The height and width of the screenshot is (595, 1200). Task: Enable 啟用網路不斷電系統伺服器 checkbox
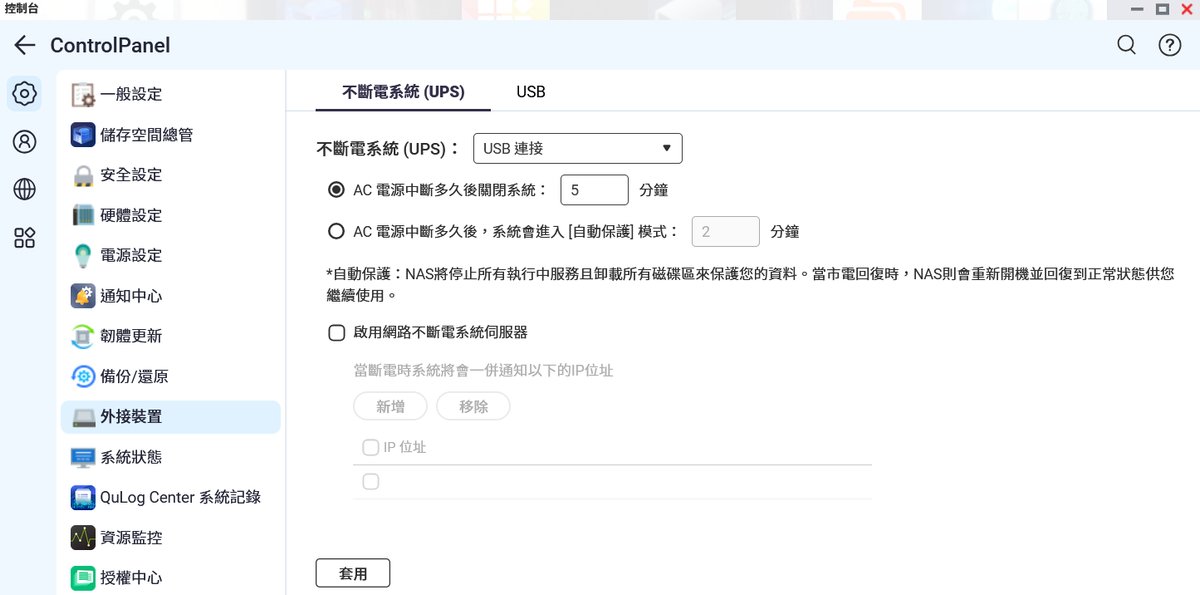pyautogui.click(x=337, y=333)
